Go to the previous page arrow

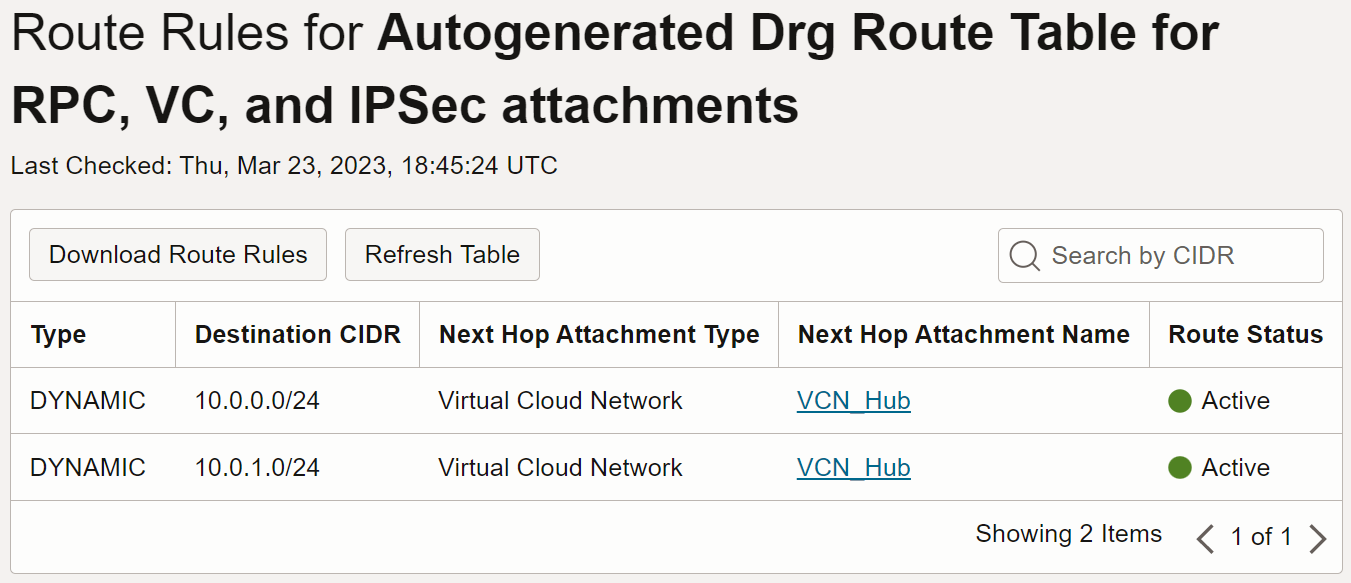point(1205,538)
